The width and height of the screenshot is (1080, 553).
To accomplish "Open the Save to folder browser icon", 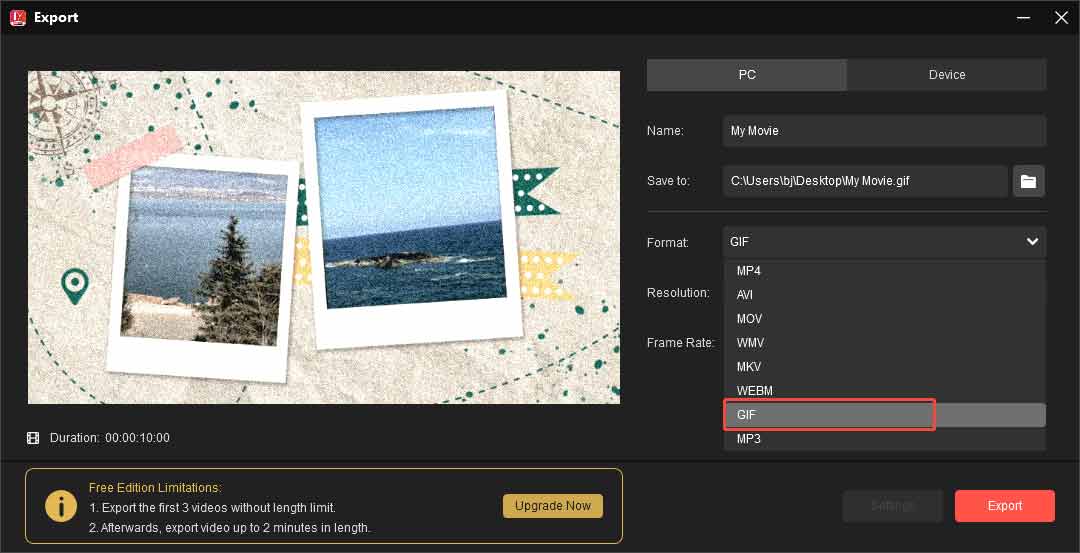I will (x=1028, y=181).
